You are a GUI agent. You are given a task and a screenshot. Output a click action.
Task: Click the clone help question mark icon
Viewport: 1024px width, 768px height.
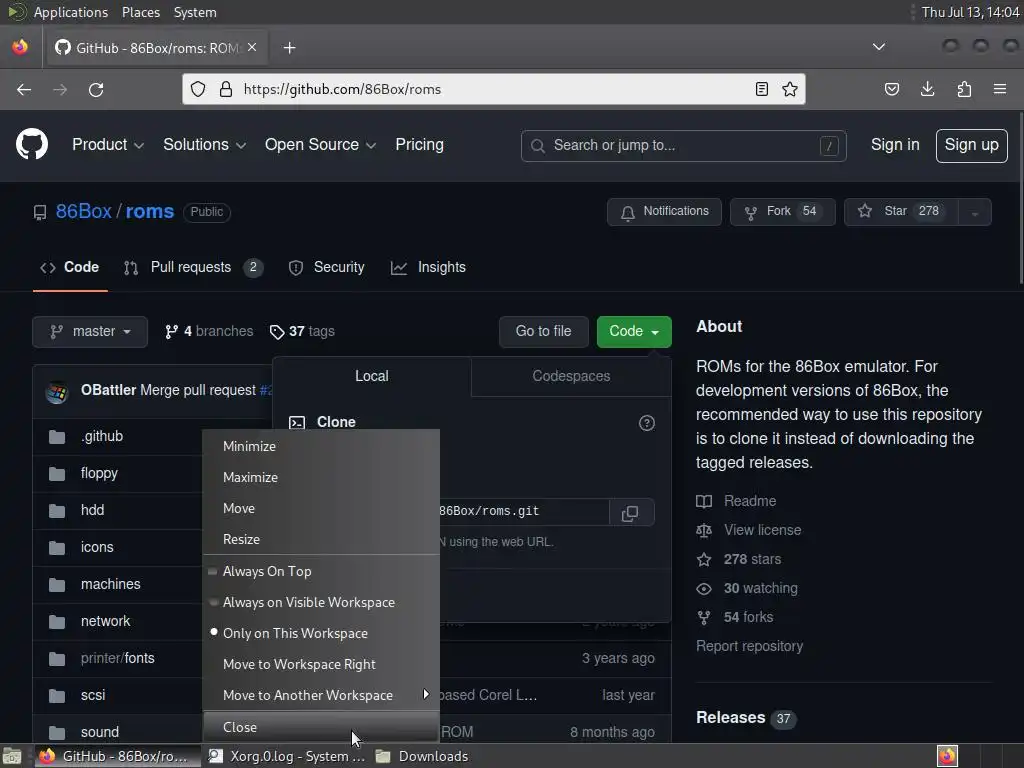(x=647, y=423)
